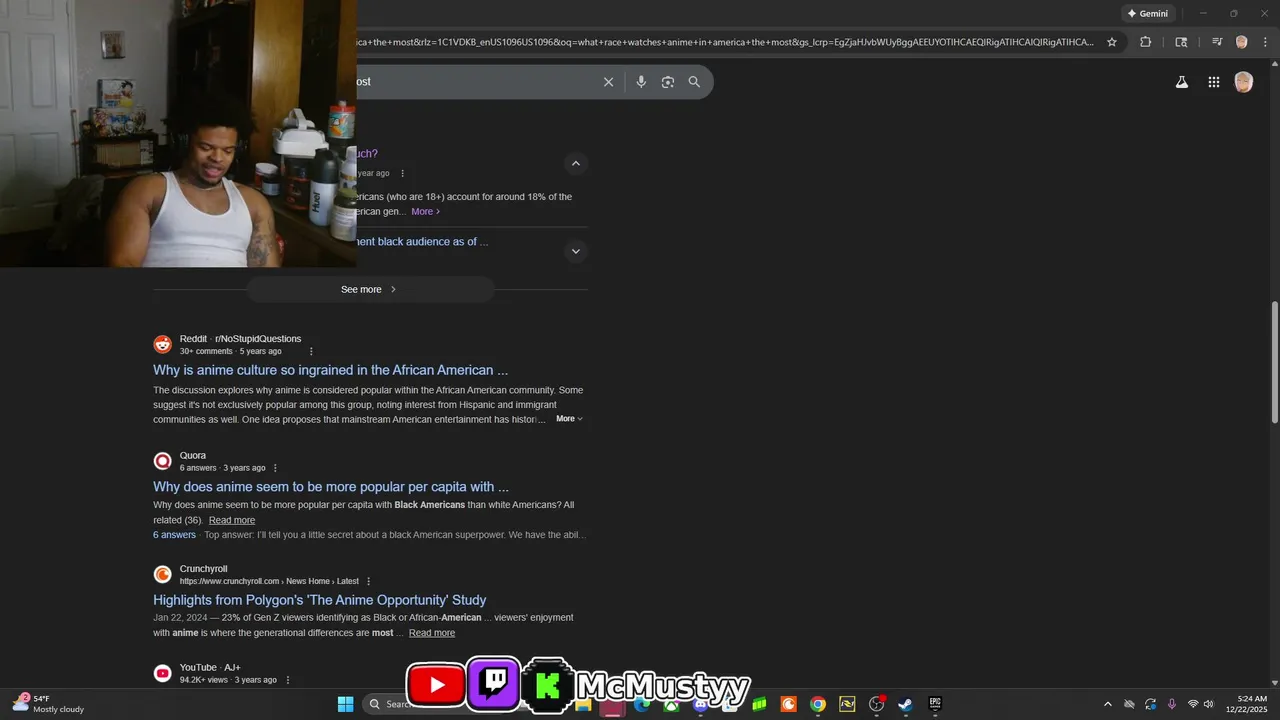1280x720 pixels.
Task: Click the 'r/NoStupidQuestions' source text
Action: pyautogui.click(x=258, y=339)
